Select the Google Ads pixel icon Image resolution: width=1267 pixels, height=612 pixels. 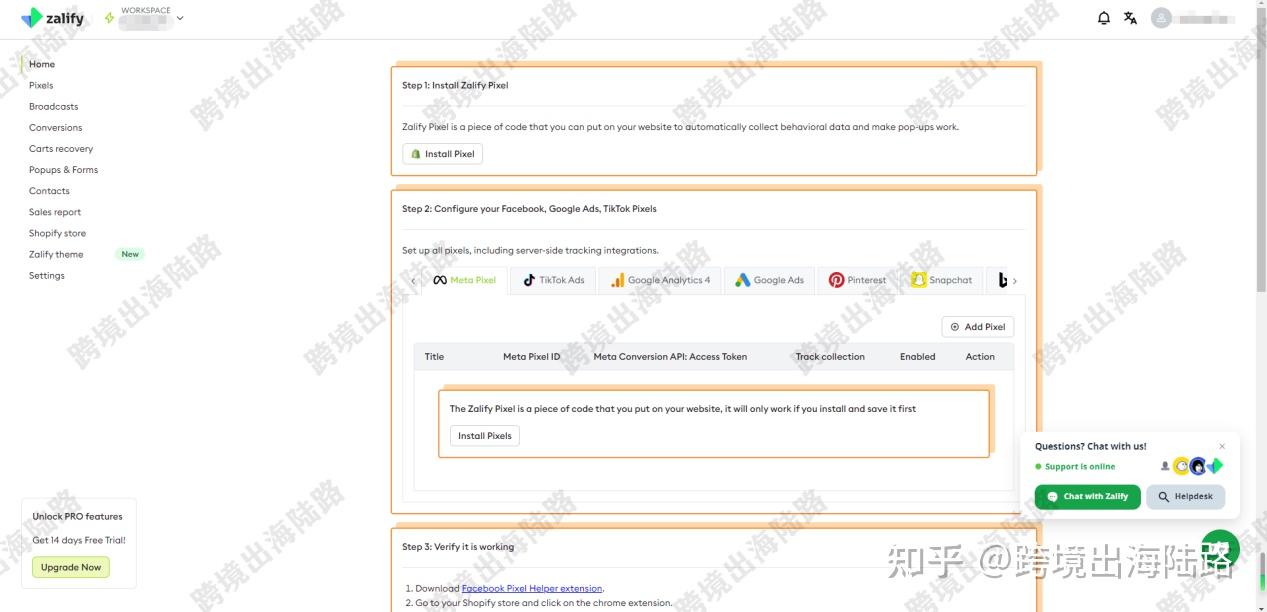[x=745, y=280]
